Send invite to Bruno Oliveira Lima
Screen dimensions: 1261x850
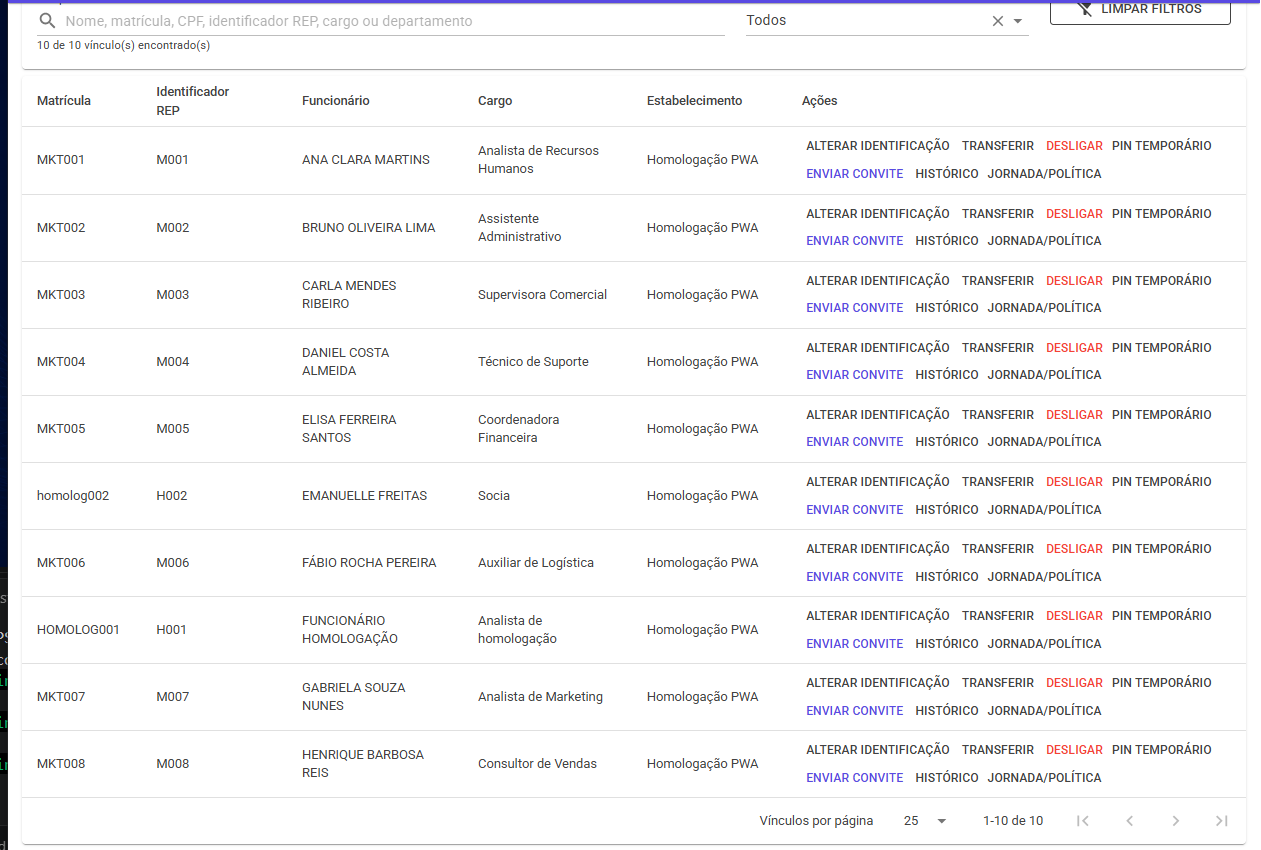click(x=855, y=241)
